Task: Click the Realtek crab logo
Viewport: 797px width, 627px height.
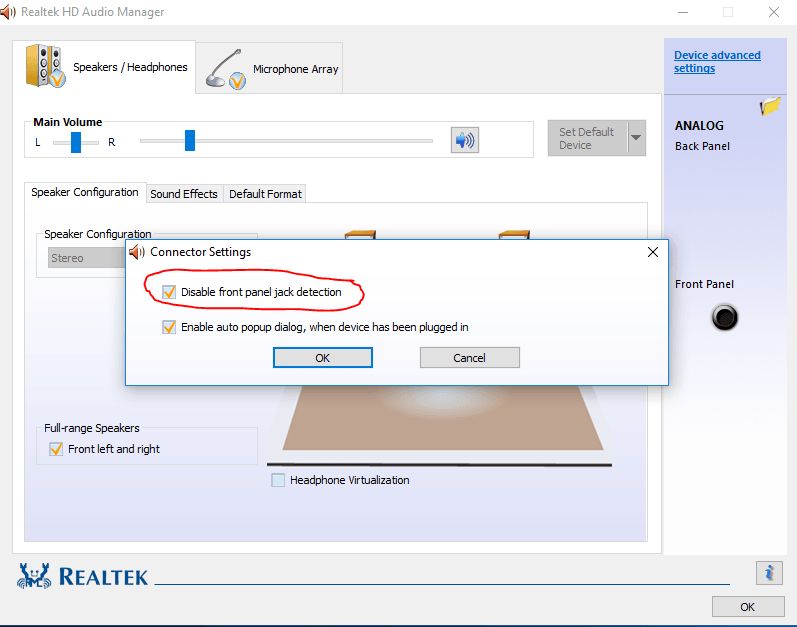Action: (35, 575)
